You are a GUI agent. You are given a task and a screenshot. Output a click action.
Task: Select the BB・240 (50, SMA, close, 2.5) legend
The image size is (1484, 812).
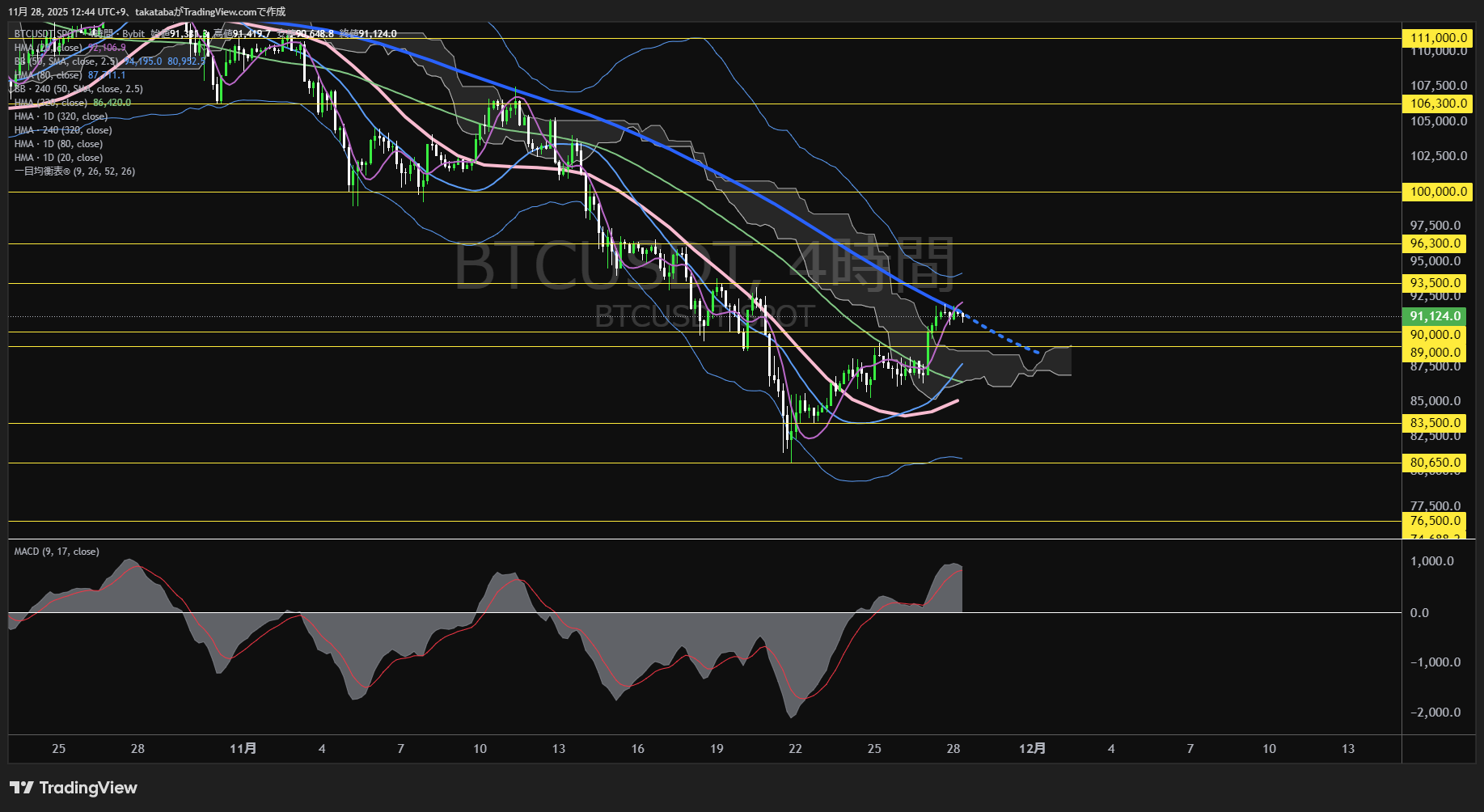click(78, 89)
